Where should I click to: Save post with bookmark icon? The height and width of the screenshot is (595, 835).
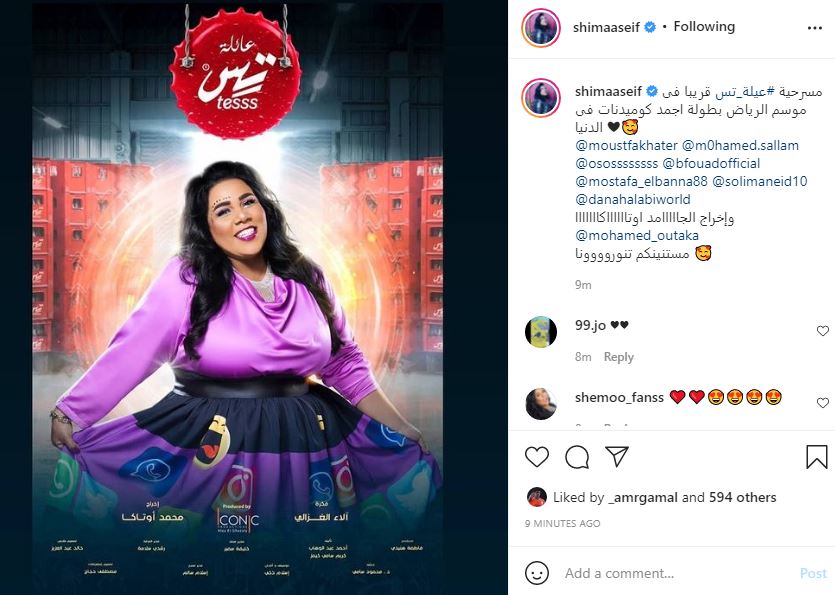[816, 457]
